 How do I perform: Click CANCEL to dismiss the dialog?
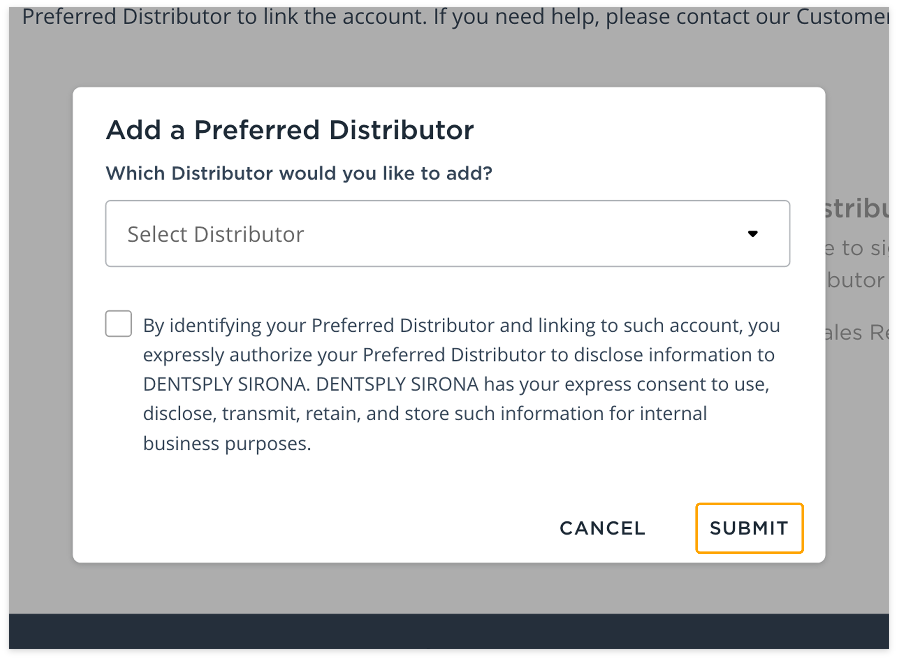tap(602, 528)
